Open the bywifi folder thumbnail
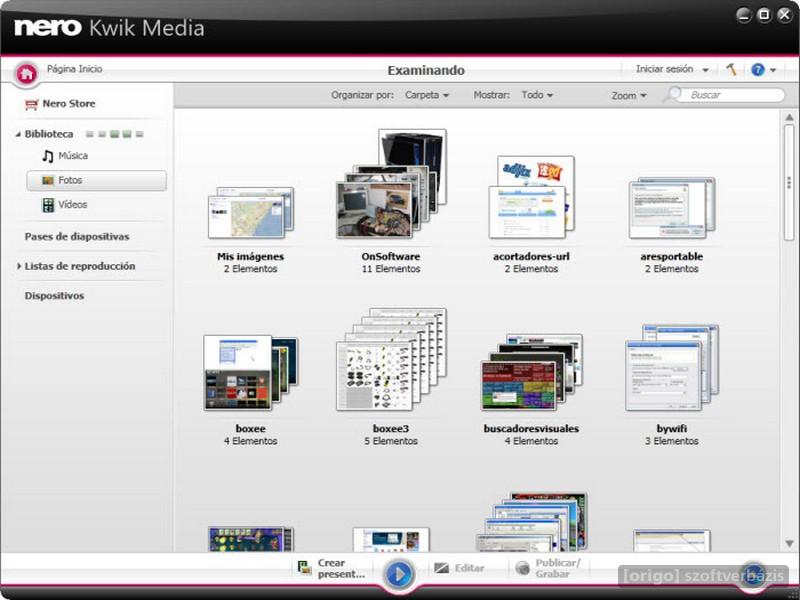This screenshot has width=800, height=600. coord(672,367)
